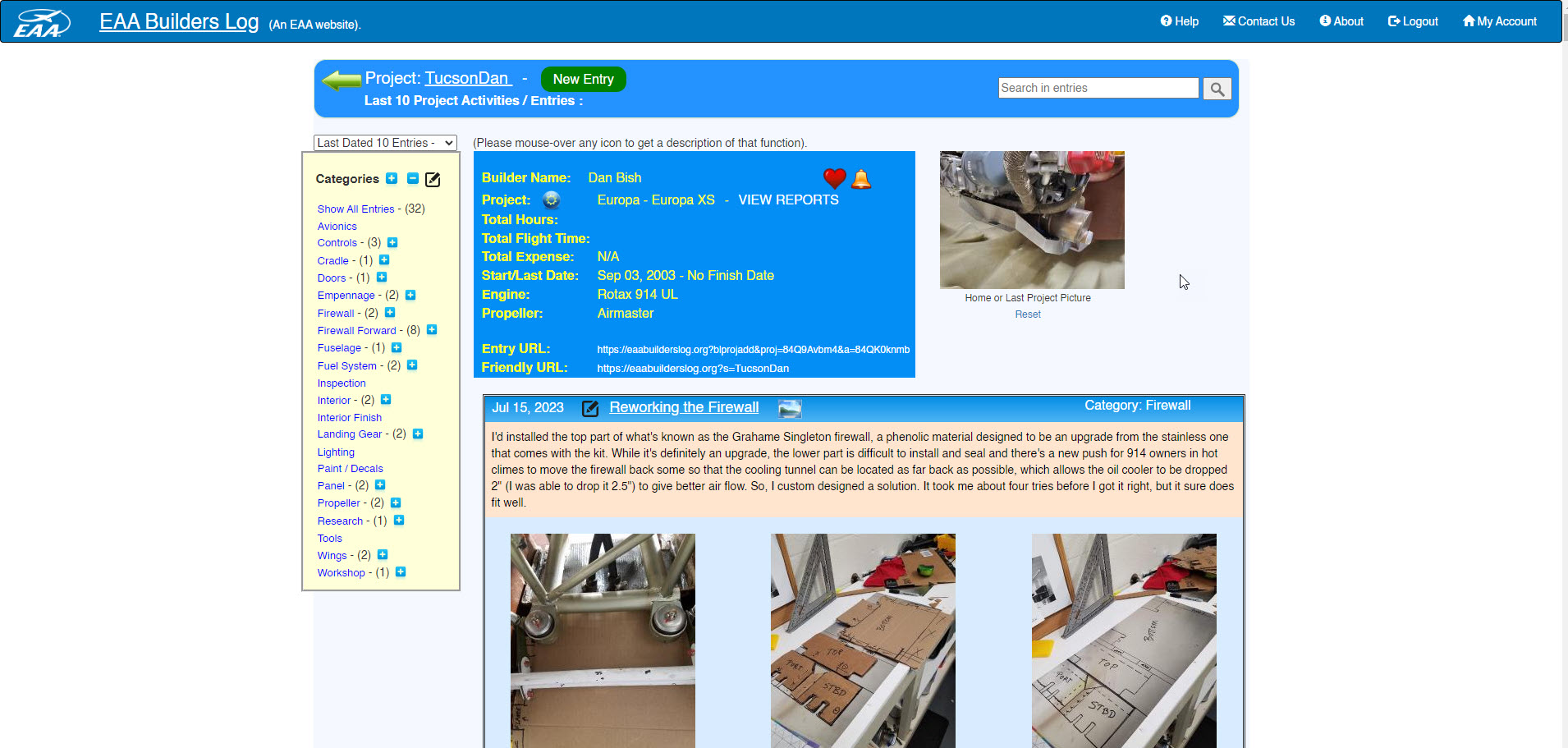
Task: Open the picture icon on the Firewall entry header
Action: [789, 408]
